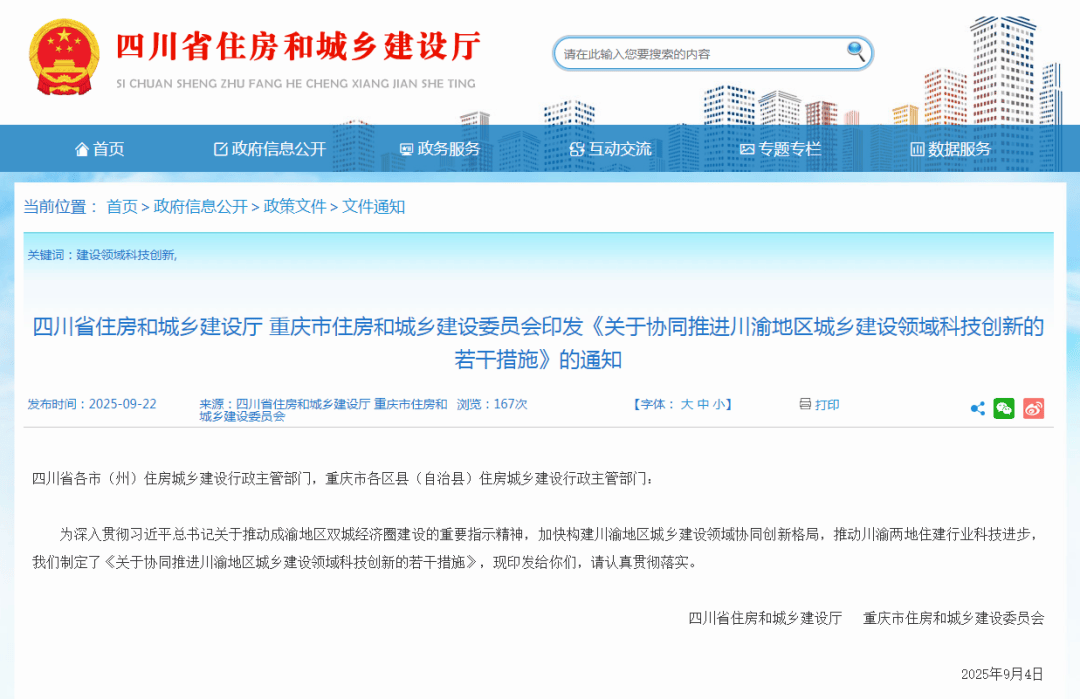Open the 政务服务 navigation menu
The image size is (1080, 699).
coord(440,149)
